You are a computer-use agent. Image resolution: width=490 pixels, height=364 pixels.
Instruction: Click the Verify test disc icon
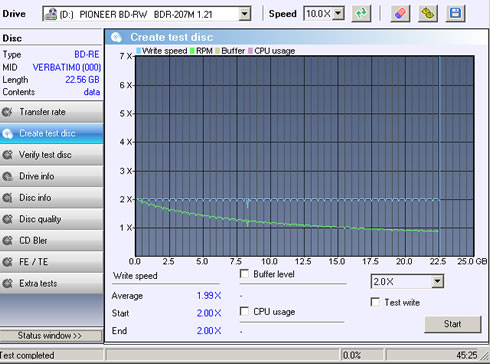click(x=7, y=155)
